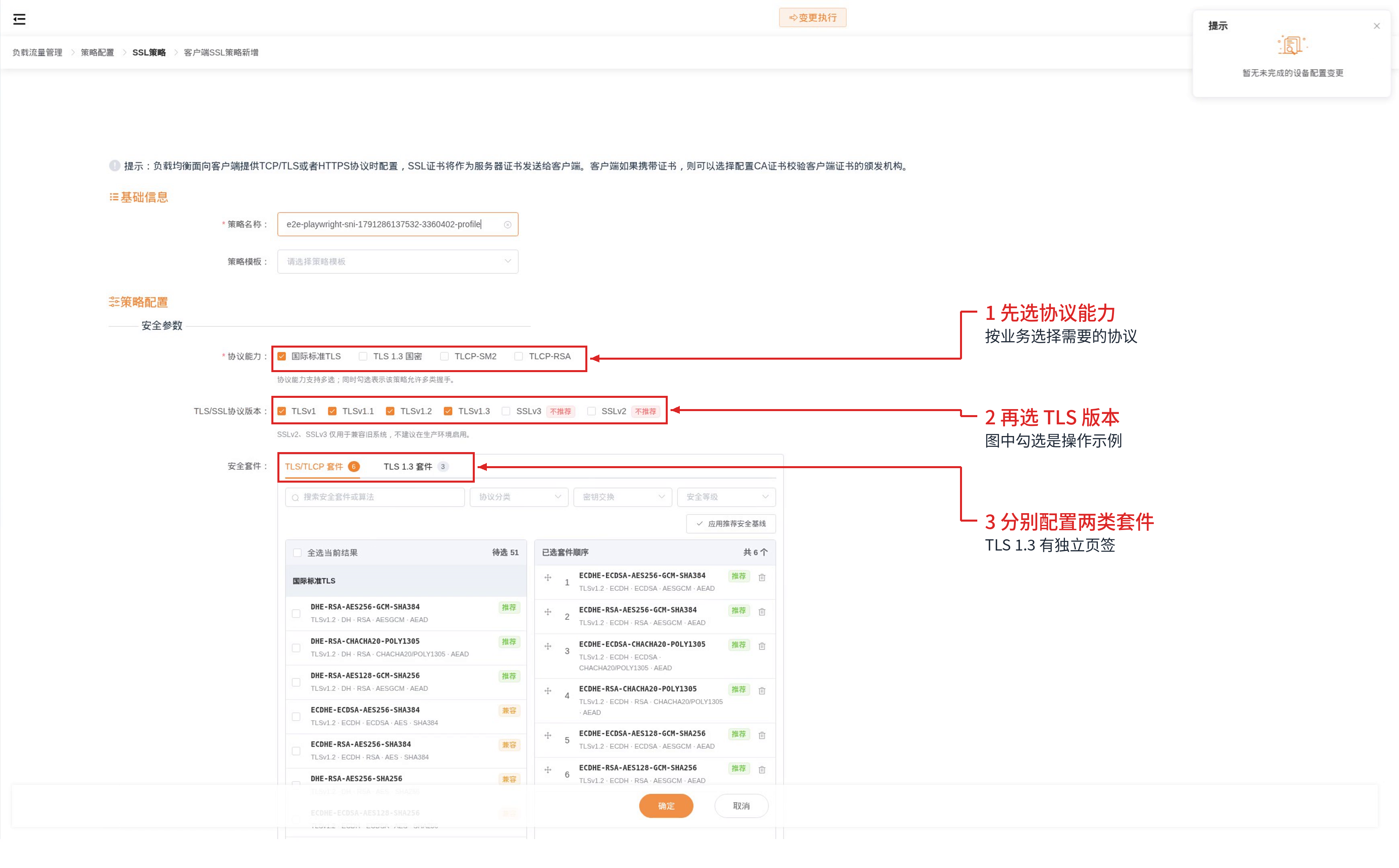Screen dimensions: 1399x868
Task: Grab drag handle of selected suite 5
Action: [548, 735]
